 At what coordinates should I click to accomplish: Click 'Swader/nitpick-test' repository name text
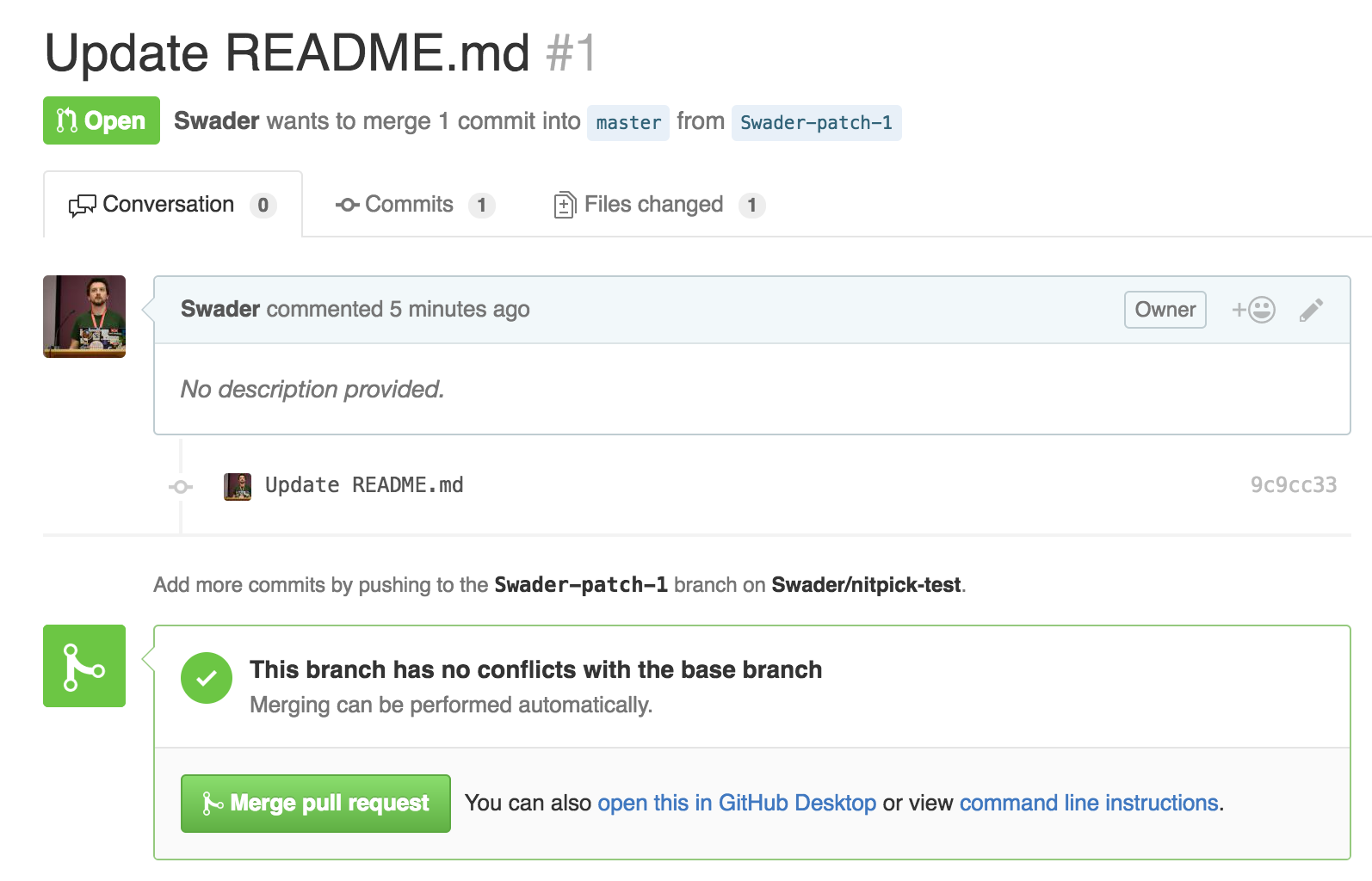[866, 585]
